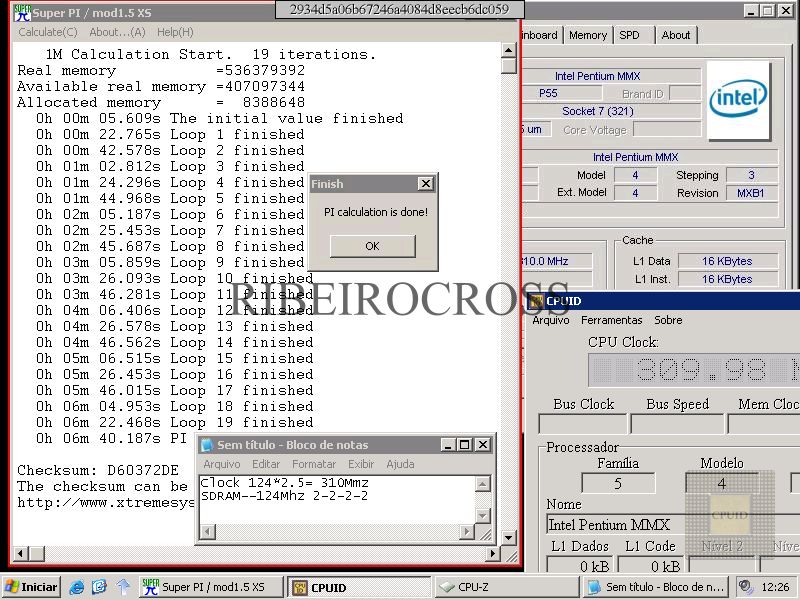Screen dimensions: 800x600
Task: Close the Finish dialog with X
Action: click(426, 184)
